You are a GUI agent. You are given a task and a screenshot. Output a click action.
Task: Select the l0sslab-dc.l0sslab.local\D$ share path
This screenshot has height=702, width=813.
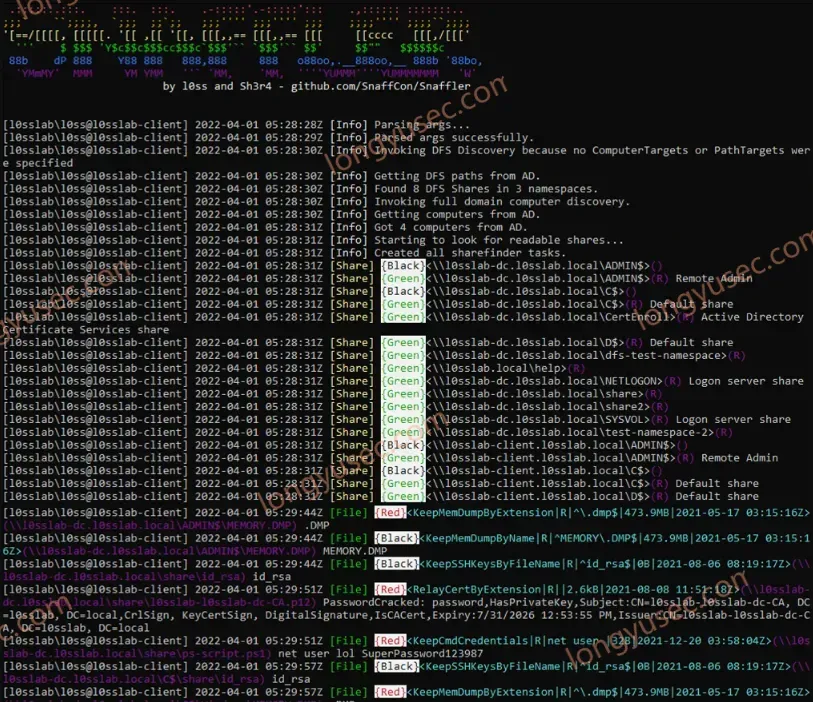[x=525, y=343]
